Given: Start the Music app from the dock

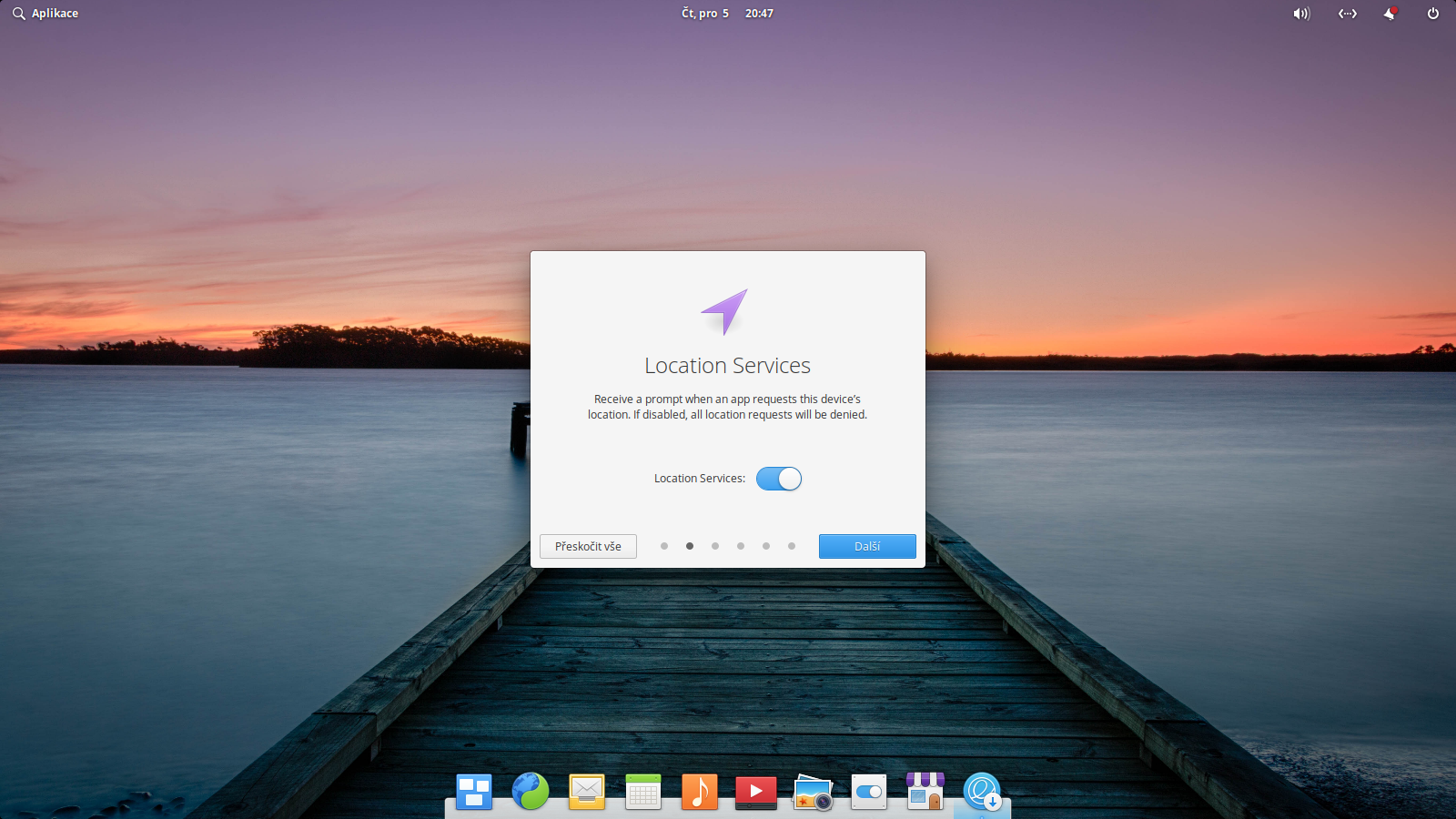Looking at the screenshot, I should 700,793.
